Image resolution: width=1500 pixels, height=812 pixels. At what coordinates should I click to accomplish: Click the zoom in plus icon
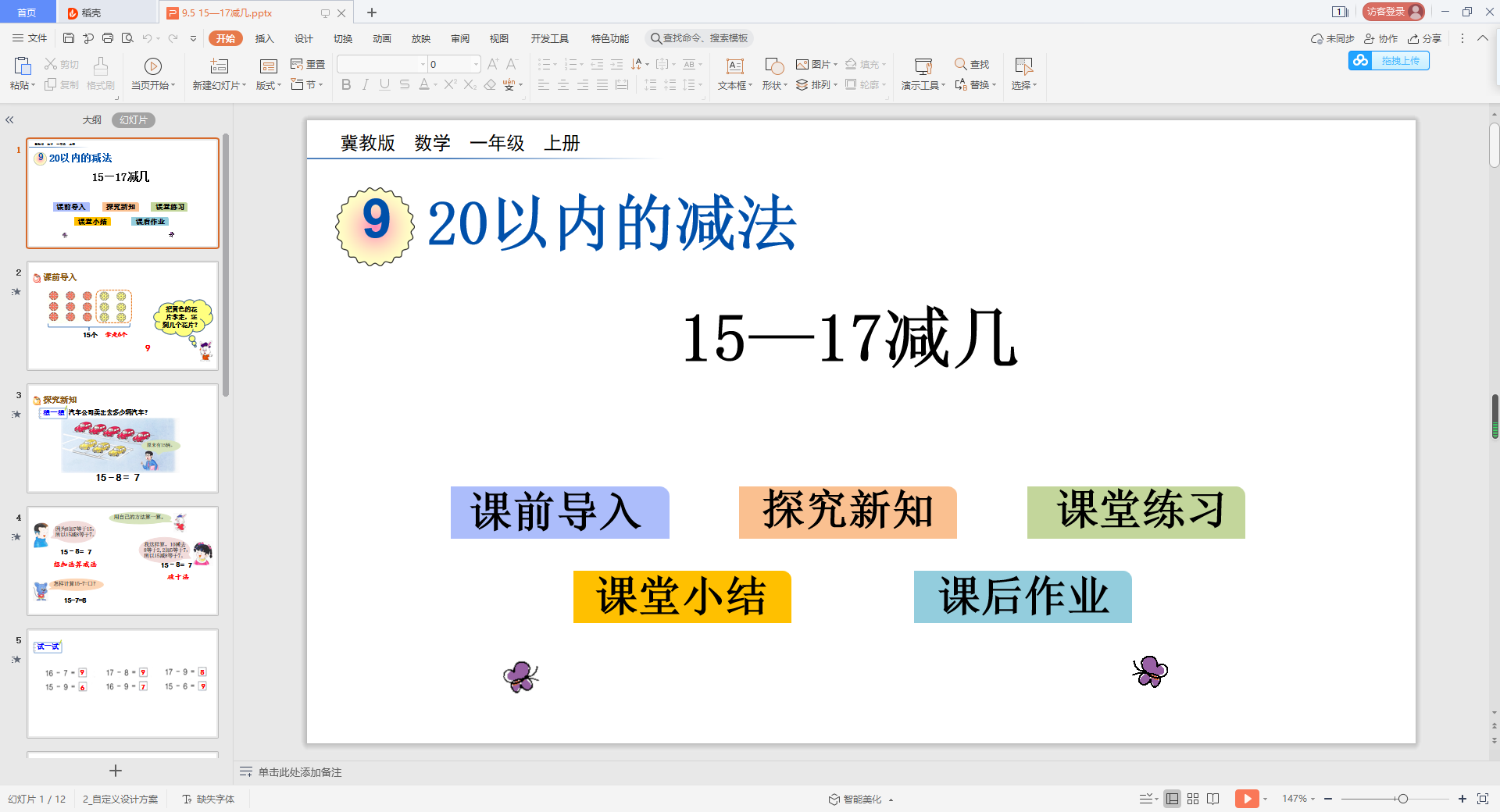pyautogui.click(x=1462, y=799)
